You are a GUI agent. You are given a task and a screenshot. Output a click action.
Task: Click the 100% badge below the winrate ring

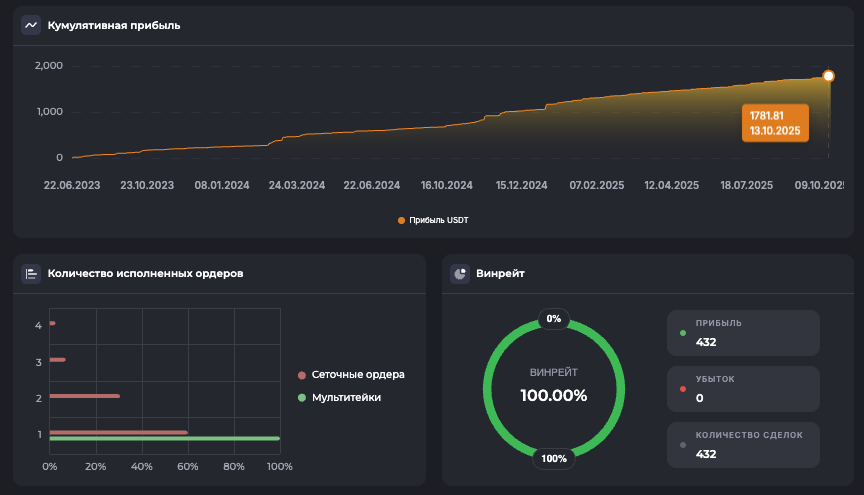coord(553,459)
